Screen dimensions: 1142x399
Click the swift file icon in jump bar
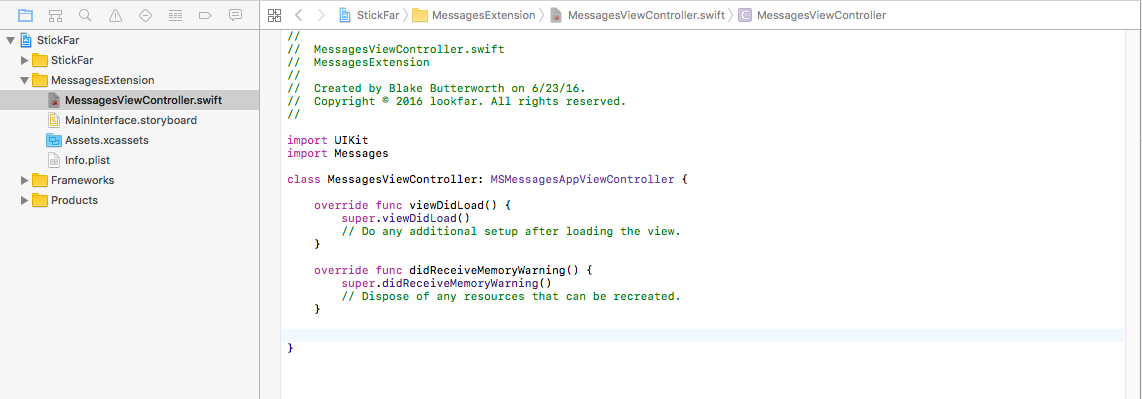point(556,15)
